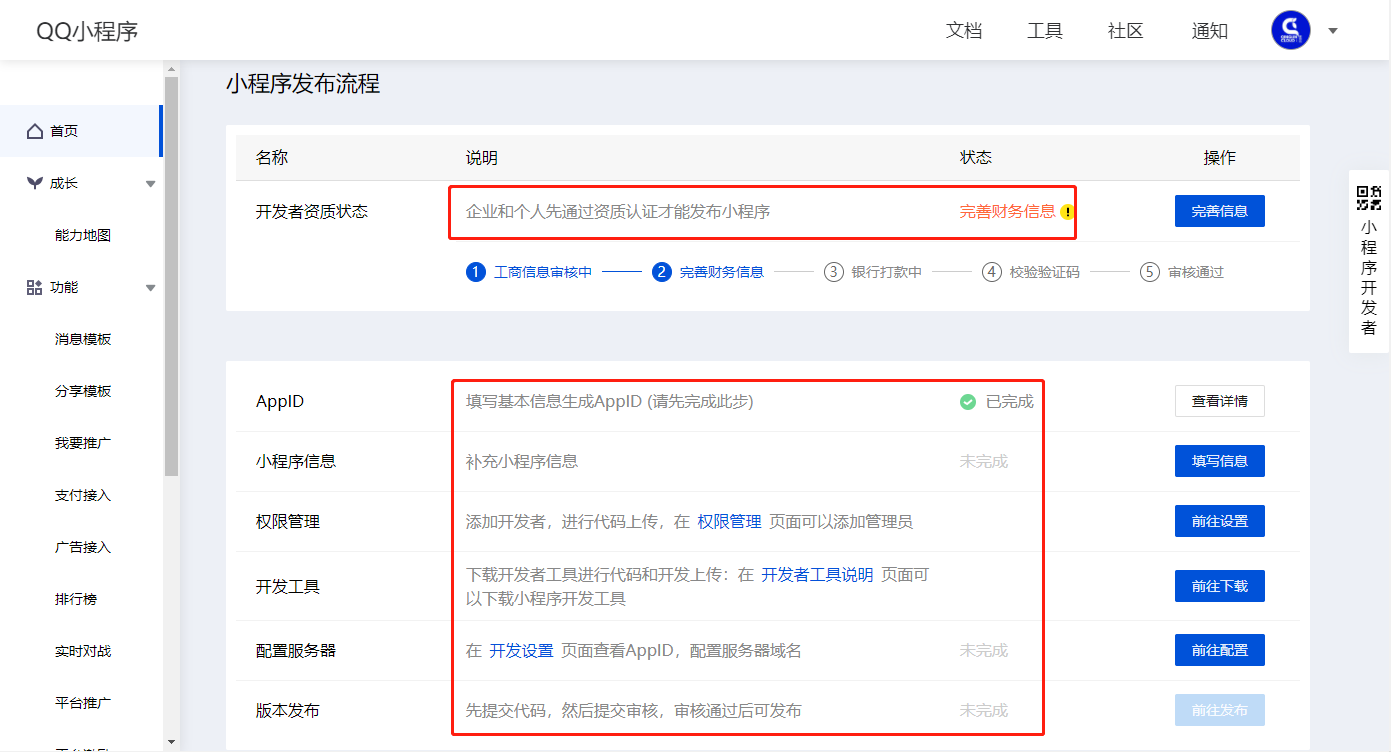Click step 3 circle 银行打款中
Screen dimensions: 1391x752
coord(833,272)
